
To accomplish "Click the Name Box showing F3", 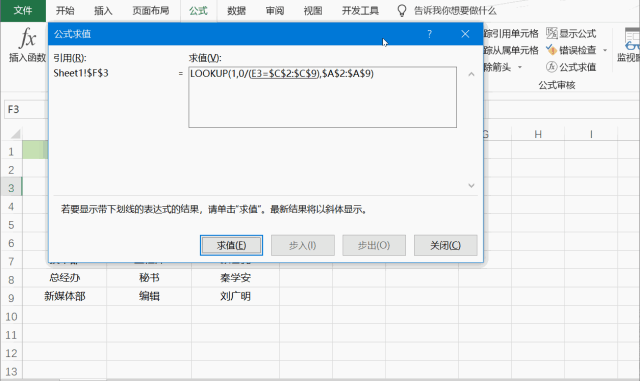I will pos(25,109).
